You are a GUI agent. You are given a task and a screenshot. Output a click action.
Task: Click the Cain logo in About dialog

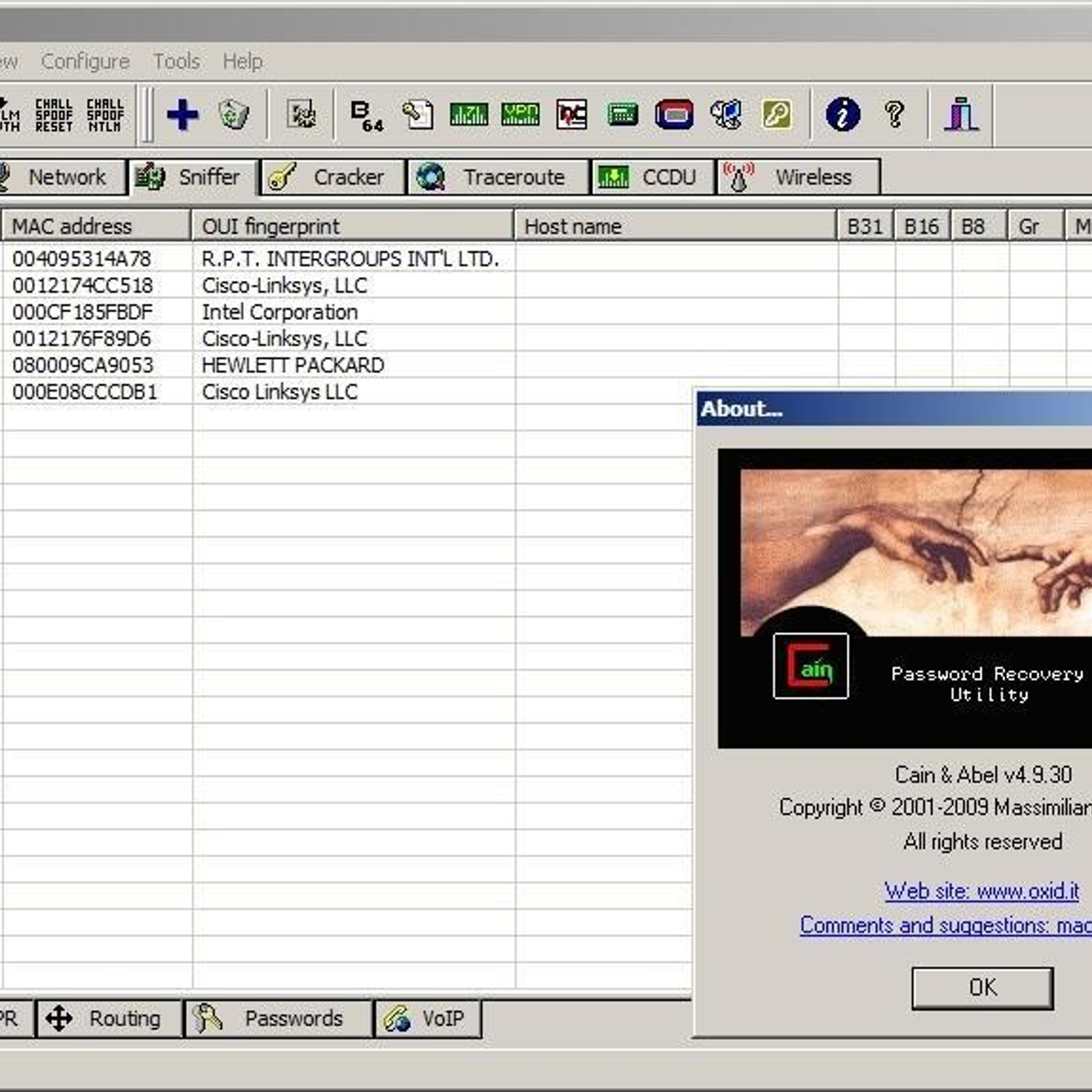point(811,666)
